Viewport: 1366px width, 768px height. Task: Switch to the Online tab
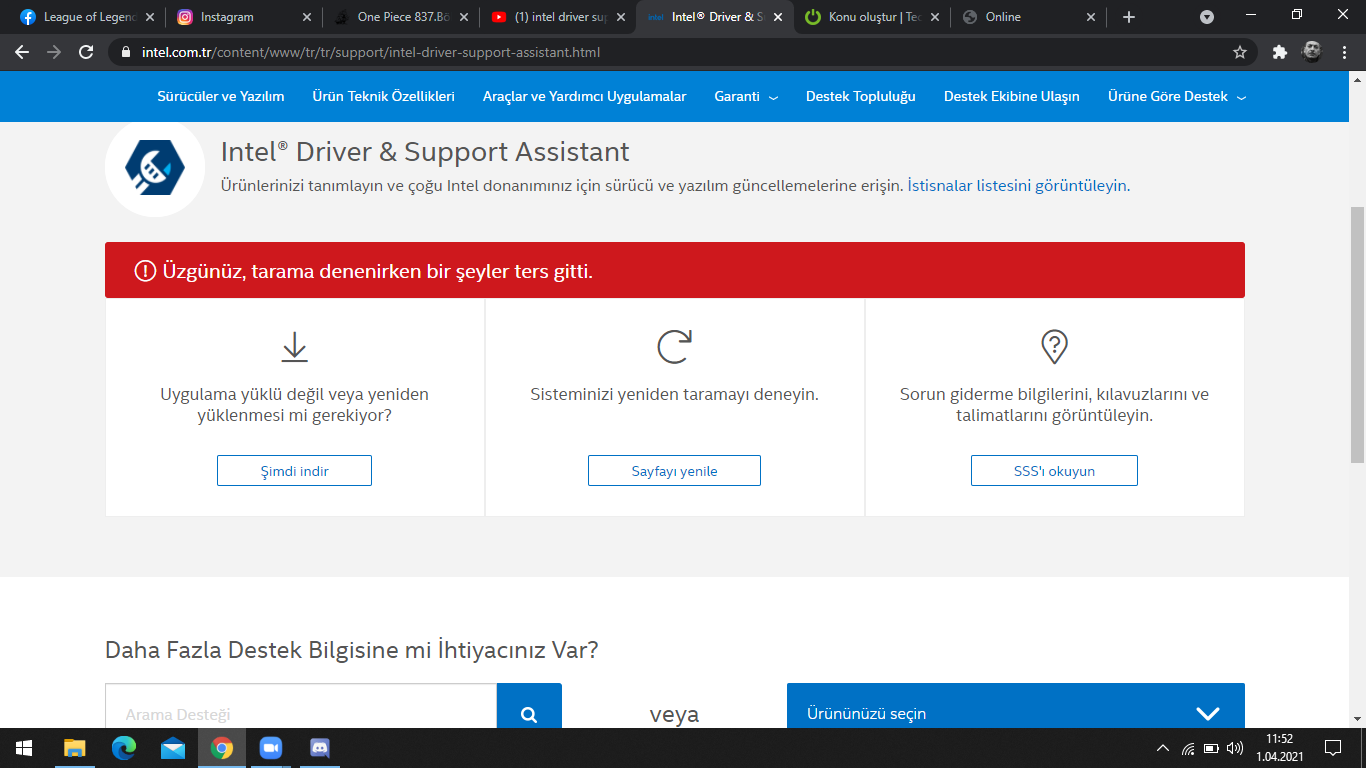[1028, 17]
